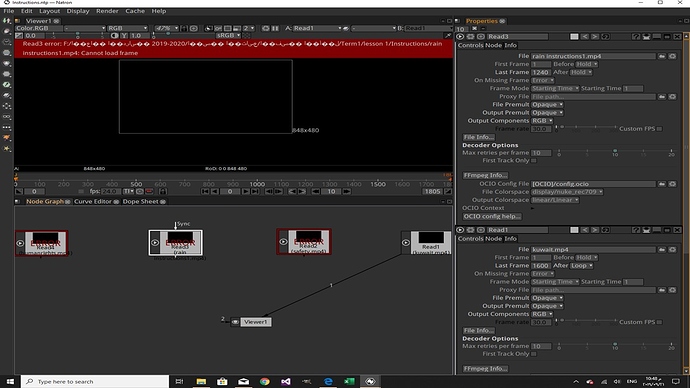Toggle the Read3 node preview play icon
Image resolution: width=690 pixels, height=388 pixels.
[155, 242]
